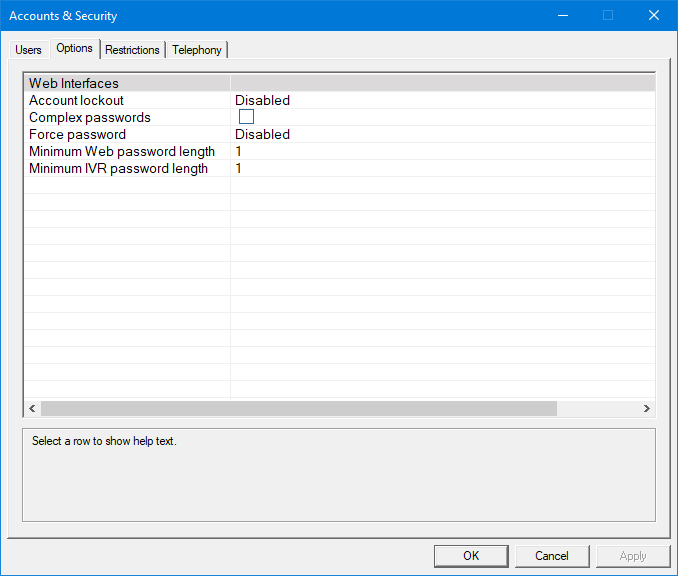Open the Restrictions tab
678x576 pixels.
132,50
